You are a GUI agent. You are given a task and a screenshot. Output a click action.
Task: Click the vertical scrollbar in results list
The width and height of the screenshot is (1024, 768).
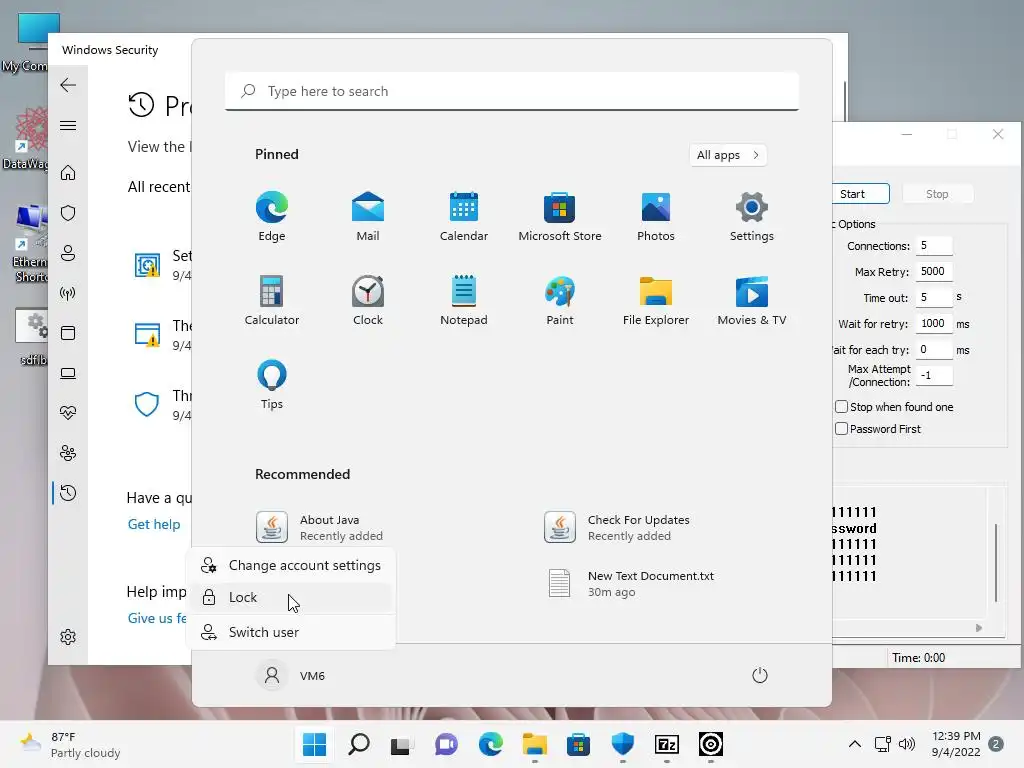tap(996, 562)
